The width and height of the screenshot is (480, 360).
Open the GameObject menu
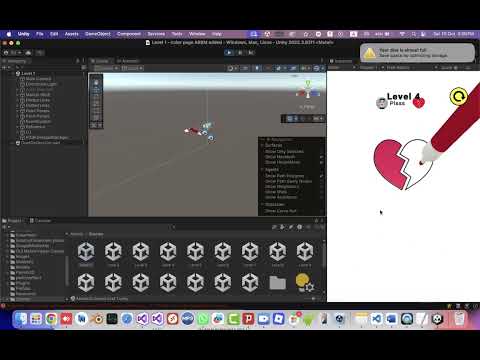(98, 34)
